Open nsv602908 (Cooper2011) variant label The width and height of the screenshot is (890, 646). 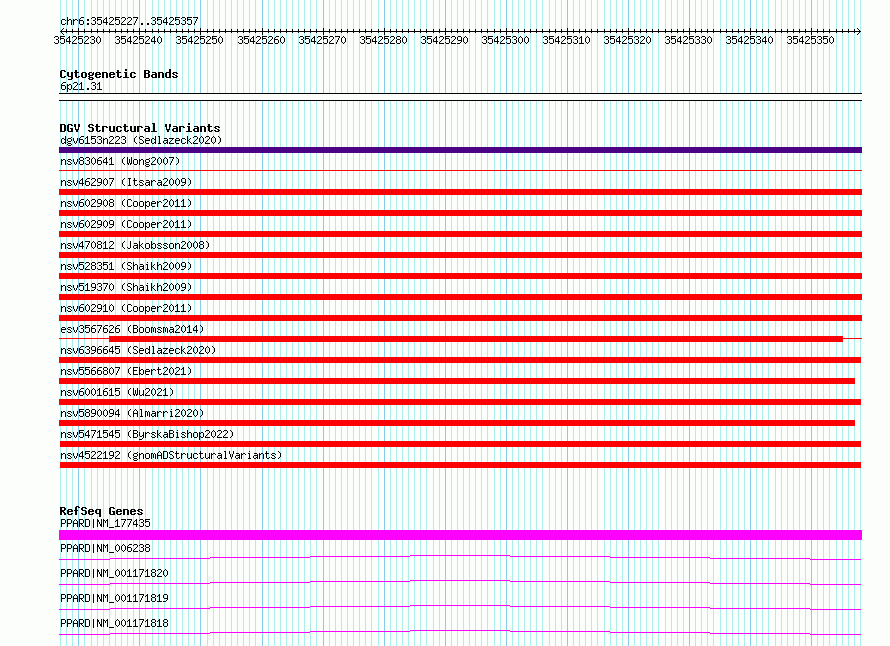pyautogui.click(x=126, y=203)
